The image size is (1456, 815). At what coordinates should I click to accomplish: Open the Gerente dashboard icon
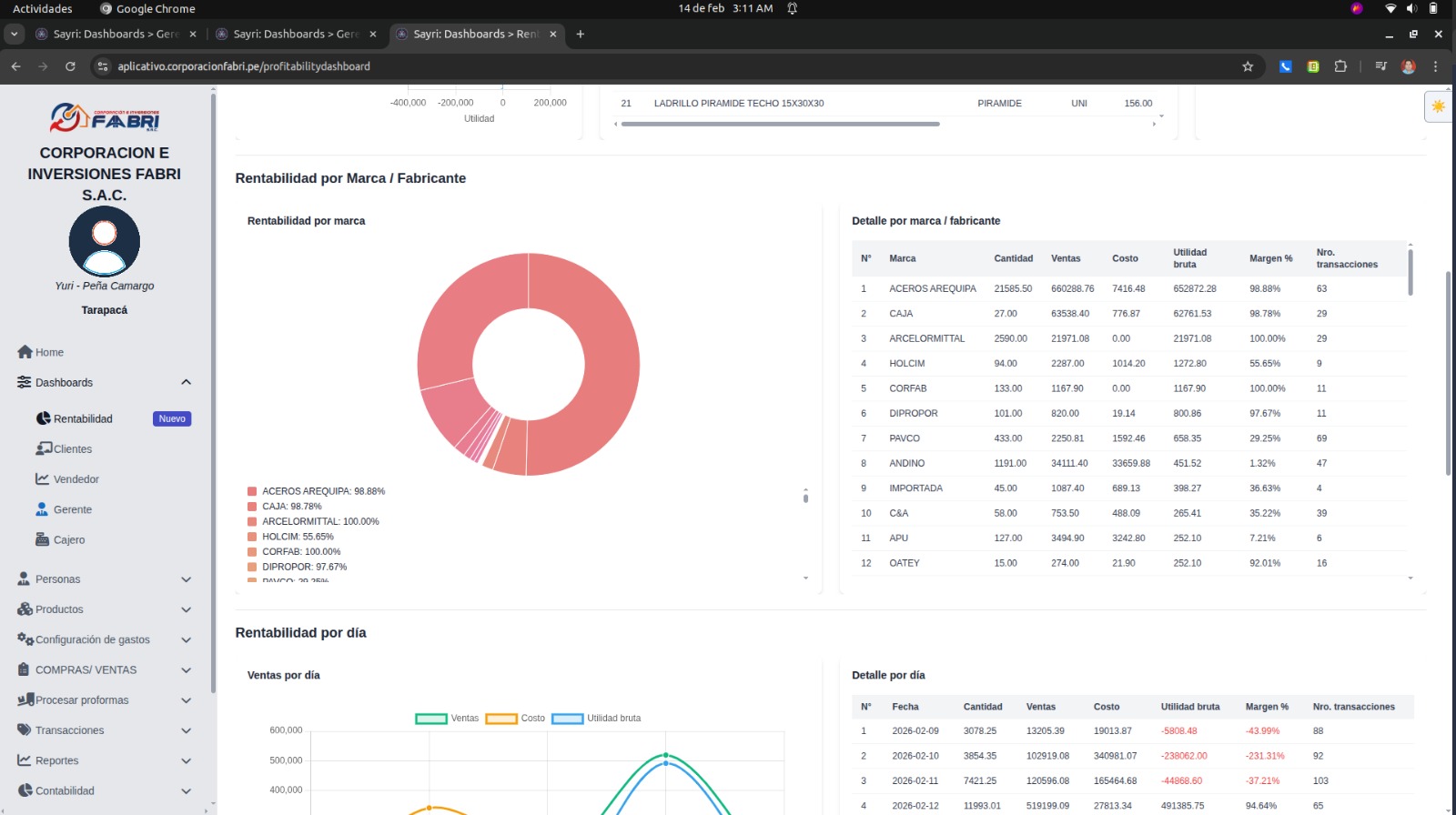(42, 509)
